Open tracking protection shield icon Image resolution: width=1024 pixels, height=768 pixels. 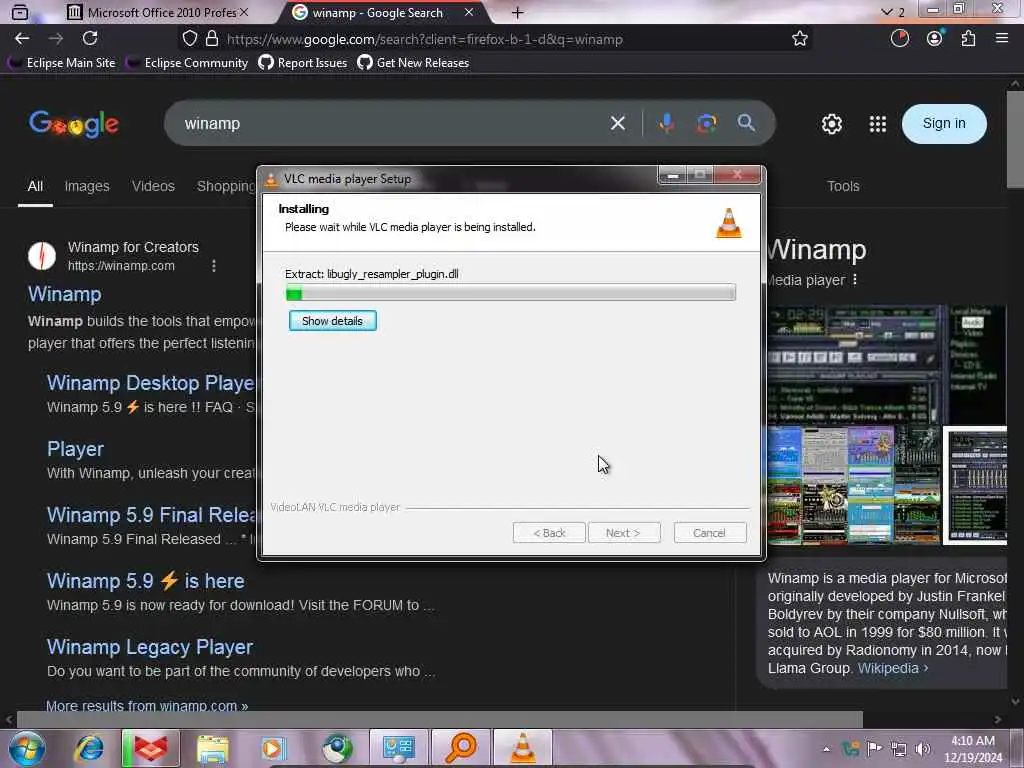pyautogui.click(x=189, y=39)
